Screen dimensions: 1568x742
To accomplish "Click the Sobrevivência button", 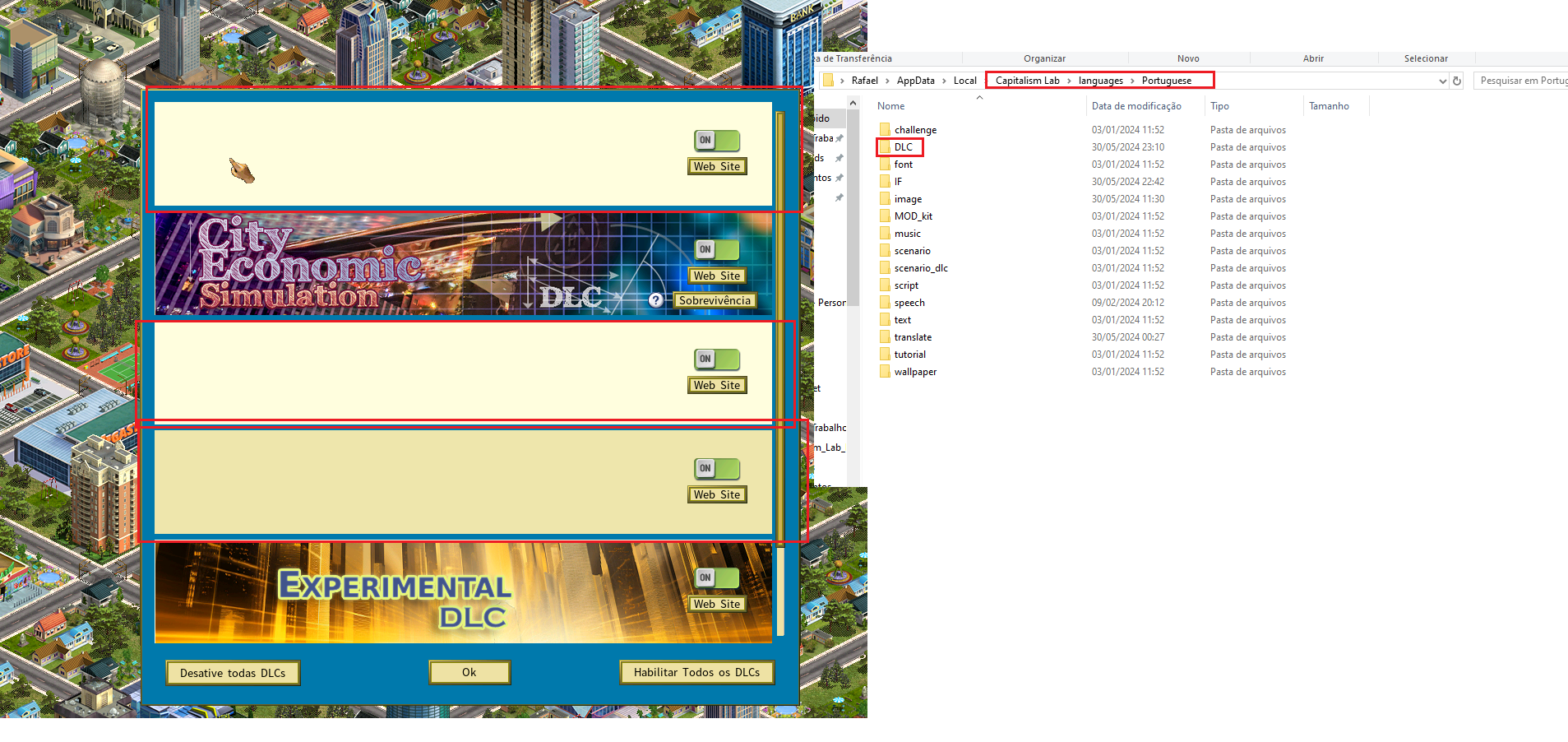I will point(715,301).
